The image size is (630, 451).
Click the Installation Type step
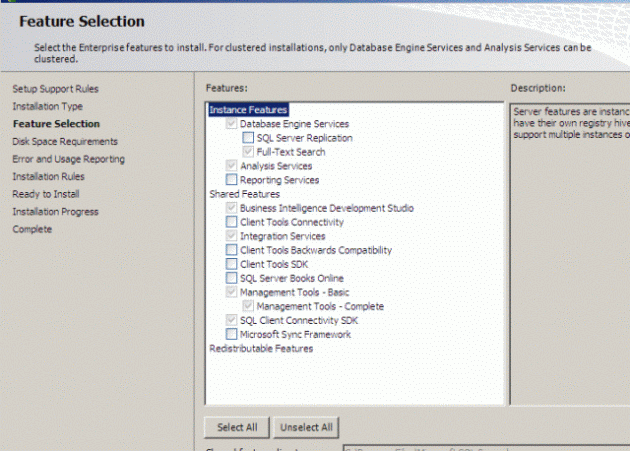point(47,107)
